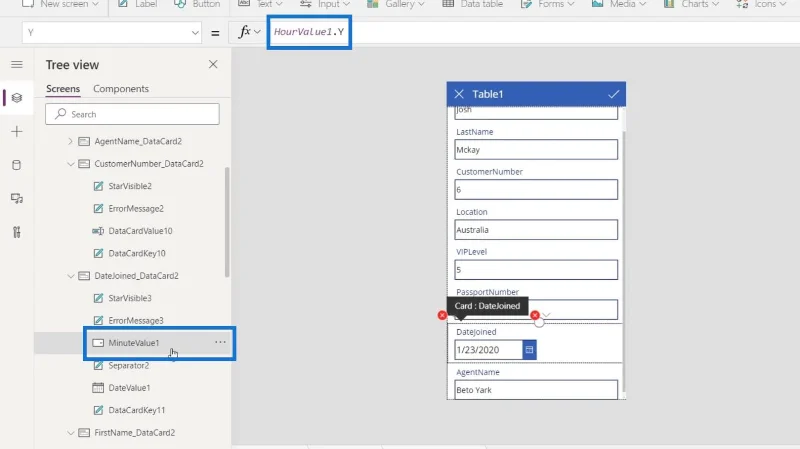Click the CustomerNumber input field
Screen dimensions: 800x449
(536, 189)
